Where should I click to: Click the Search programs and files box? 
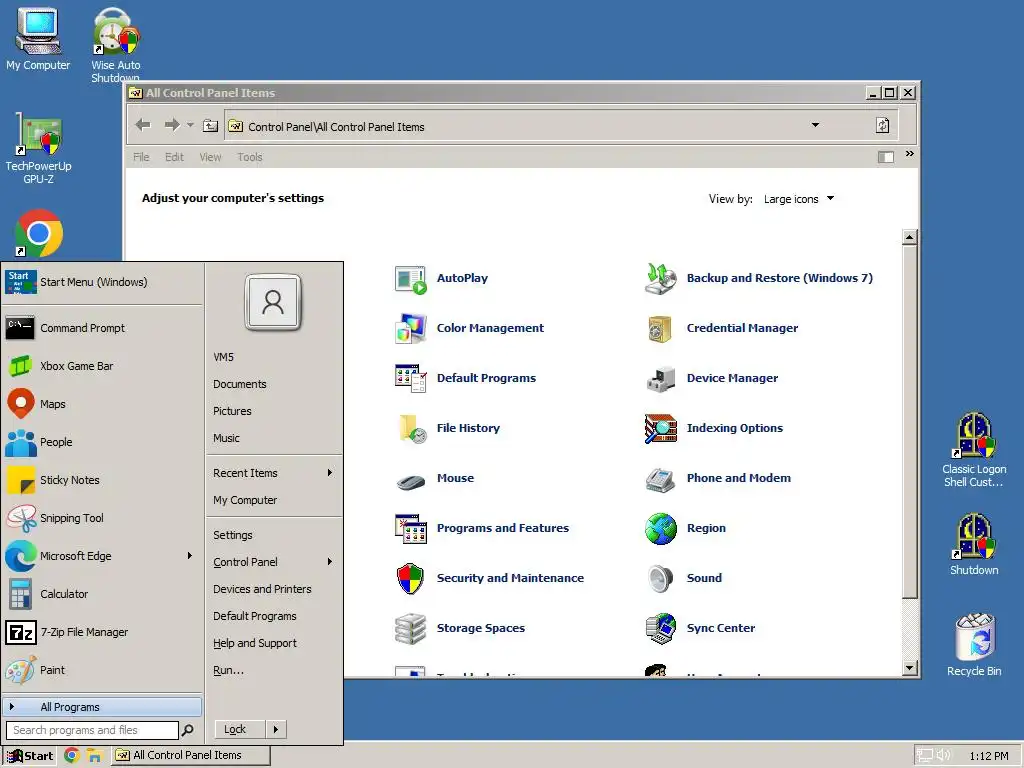[x=92, y=730]
